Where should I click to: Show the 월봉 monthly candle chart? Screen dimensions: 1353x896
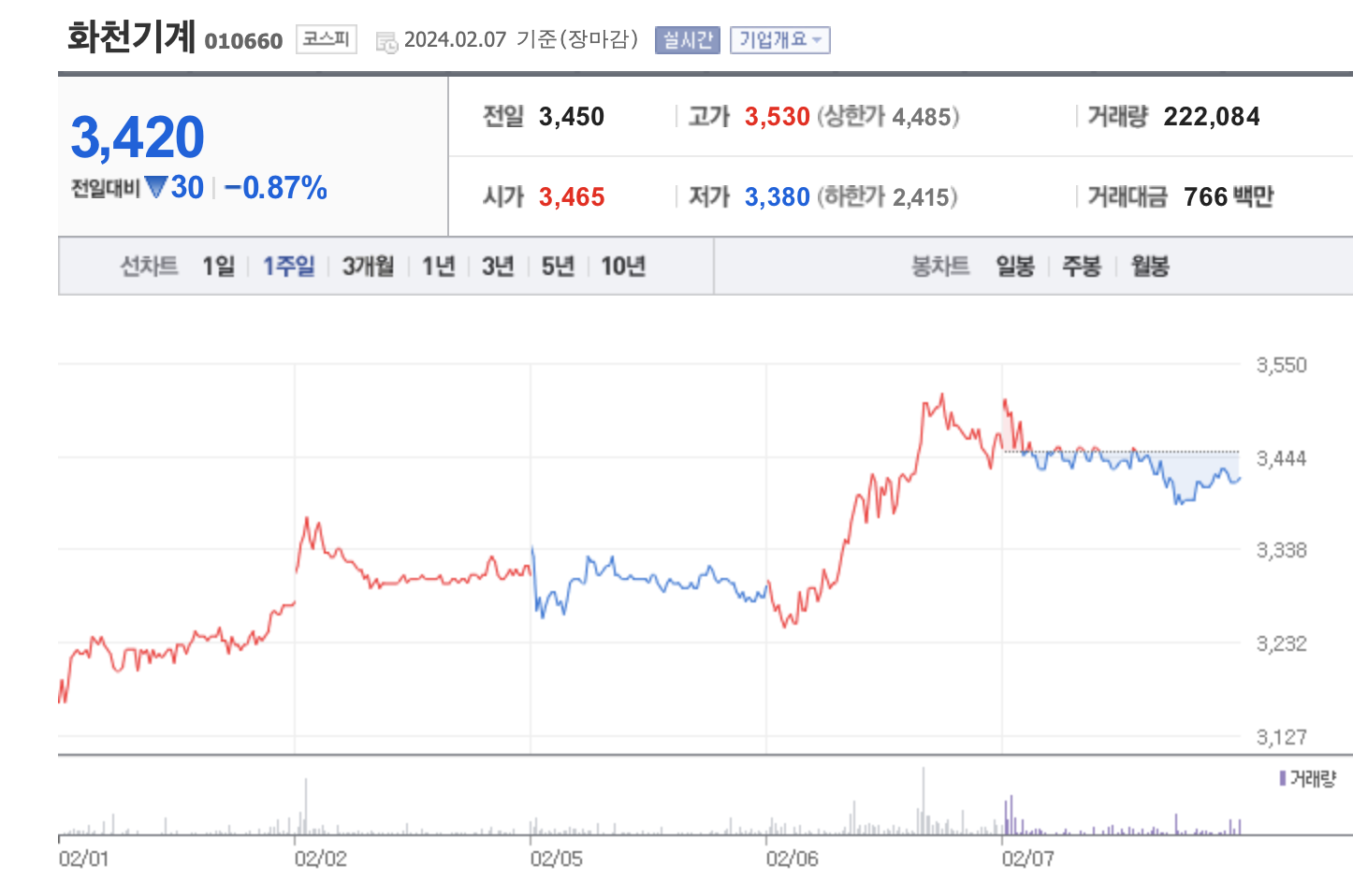[1150, 267]
